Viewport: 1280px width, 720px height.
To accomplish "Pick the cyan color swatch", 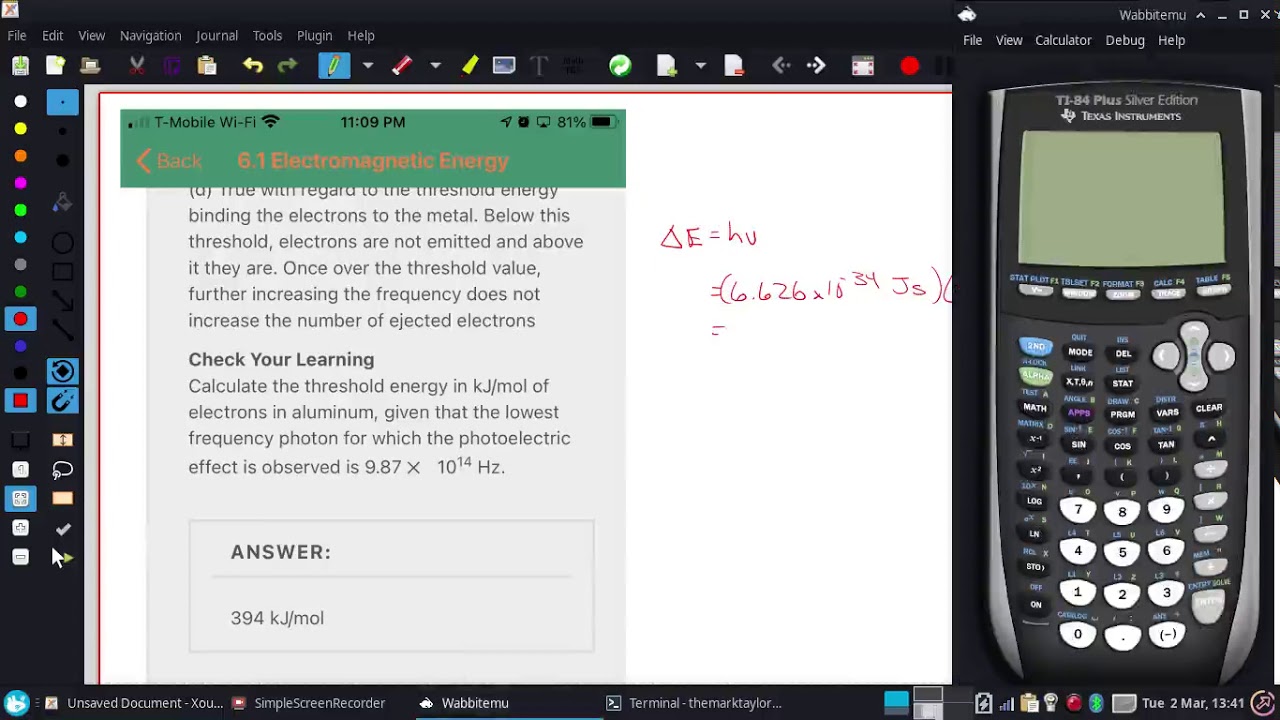I will click(x=20, y=237).
